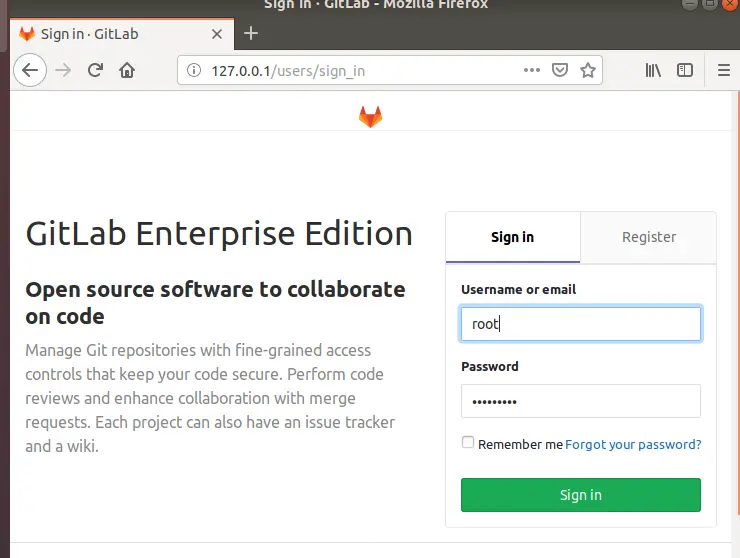
Task: Show site information icon in address bar
Action: 193,70
